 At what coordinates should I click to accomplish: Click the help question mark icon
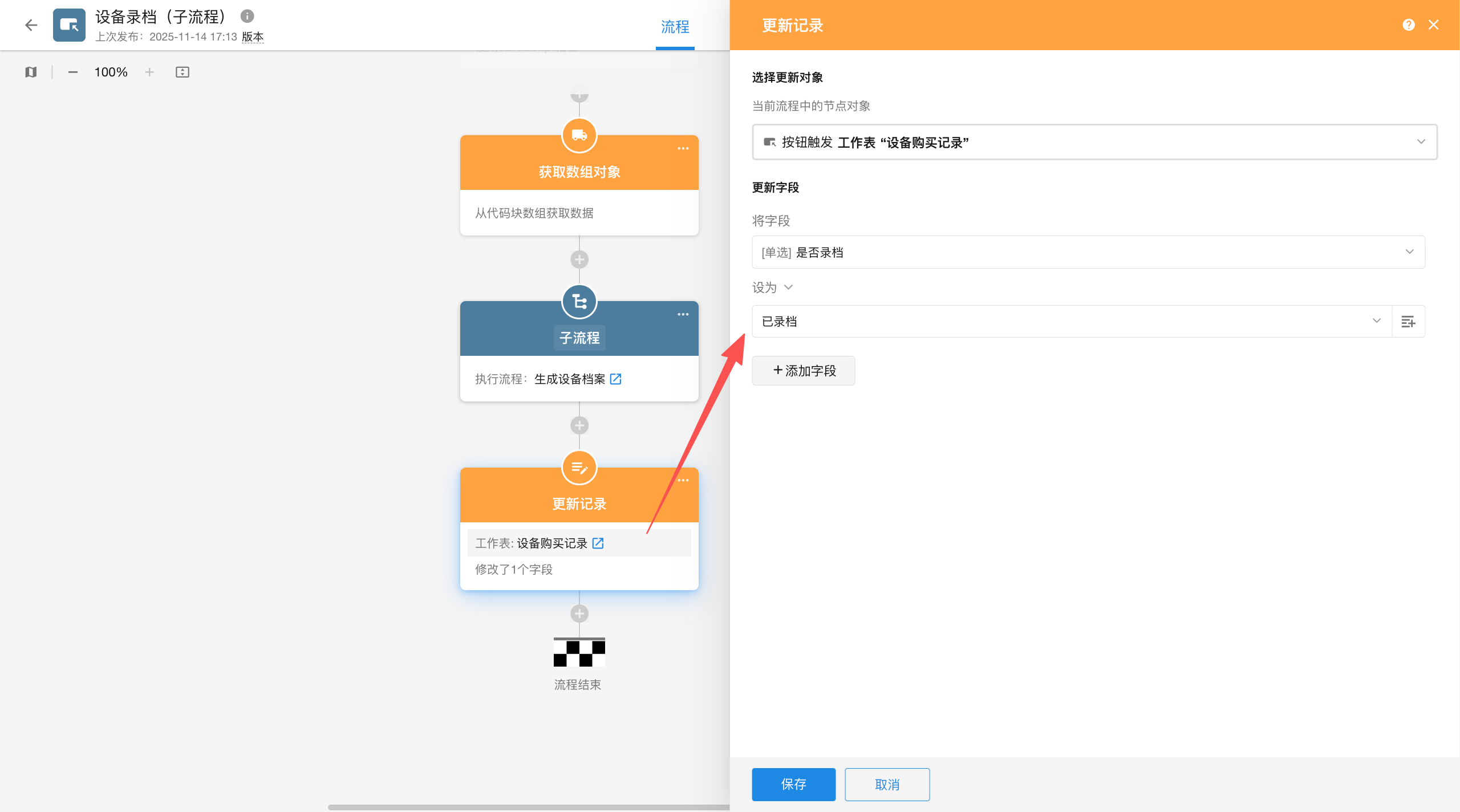(1408, 25)
